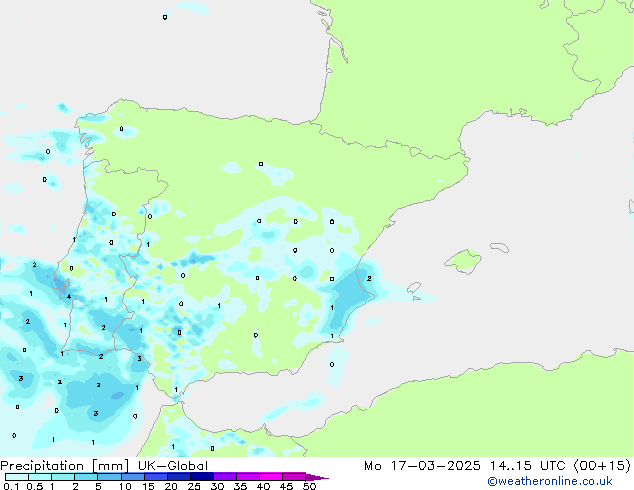Click the '45' legend scale label
The width and height of the screenshot is (634, 490).
point(286,486)
